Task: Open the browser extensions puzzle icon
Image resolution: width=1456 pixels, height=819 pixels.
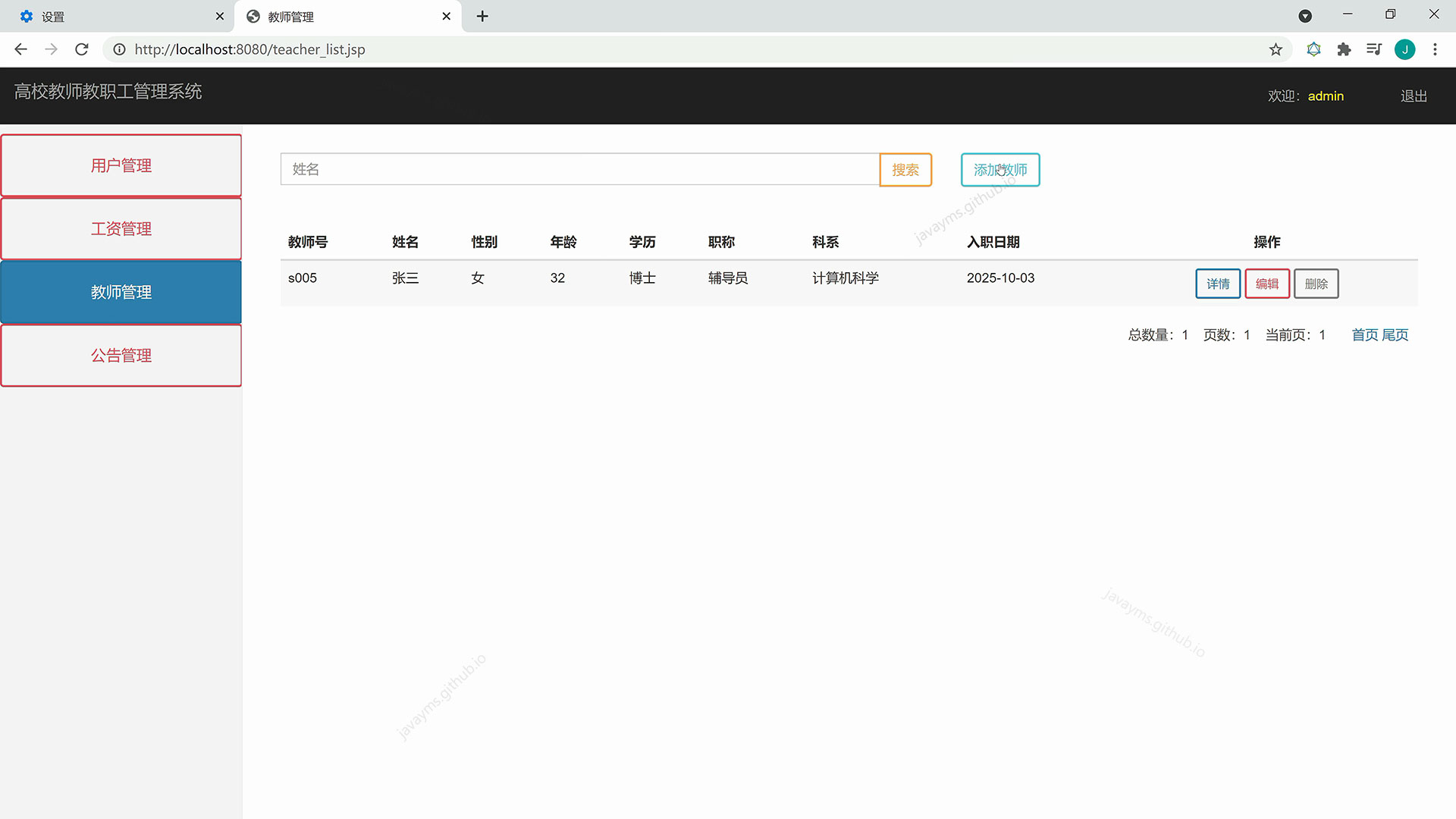Action: coord(1344,49)
